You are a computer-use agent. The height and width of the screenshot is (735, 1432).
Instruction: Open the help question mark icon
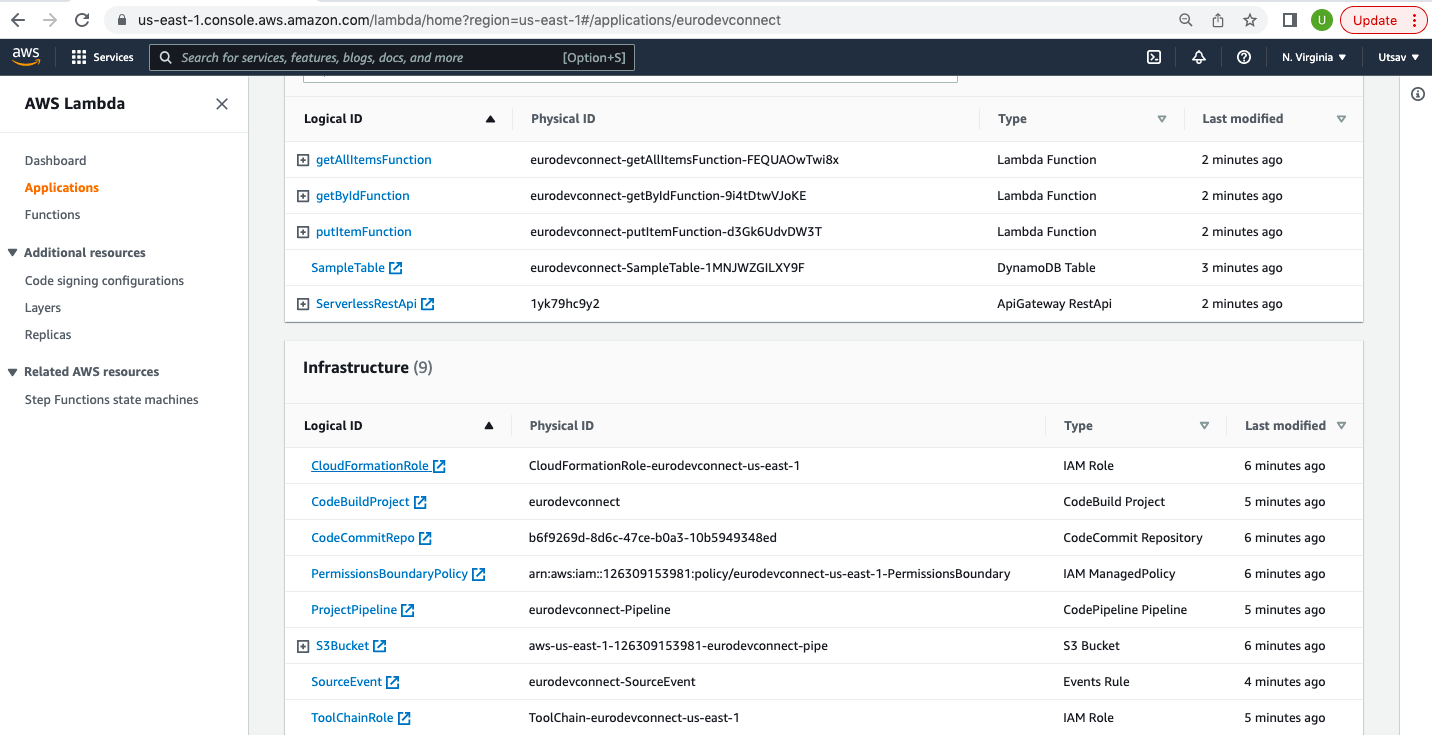(x=1244, y=57)
